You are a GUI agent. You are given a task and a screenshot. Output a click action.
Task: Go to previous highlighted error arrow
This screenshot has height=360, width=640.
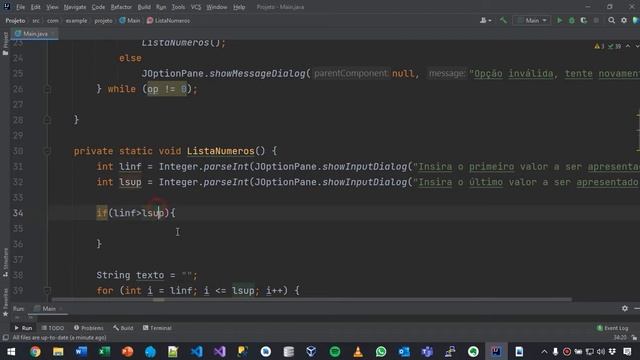point(628,46)
